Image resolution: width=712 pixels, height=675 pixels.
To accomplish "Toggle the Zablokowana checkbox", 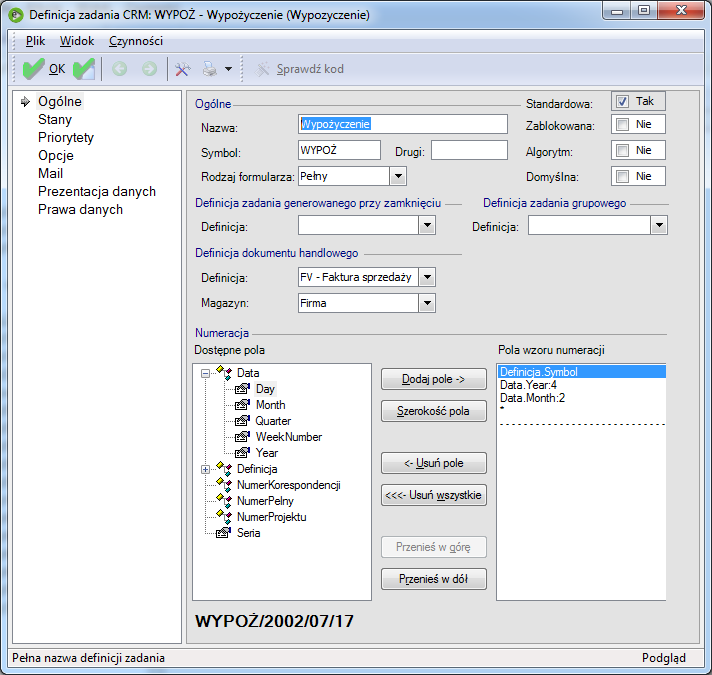I will tap(623, 124).
